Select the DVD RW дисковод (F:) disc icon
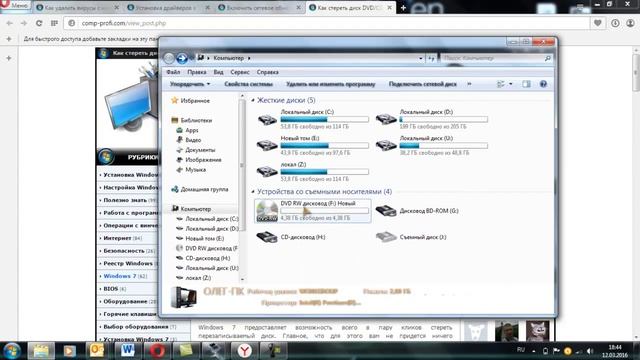Image resolution: width=640 pixels, height=360 pixels. point(267,211)
